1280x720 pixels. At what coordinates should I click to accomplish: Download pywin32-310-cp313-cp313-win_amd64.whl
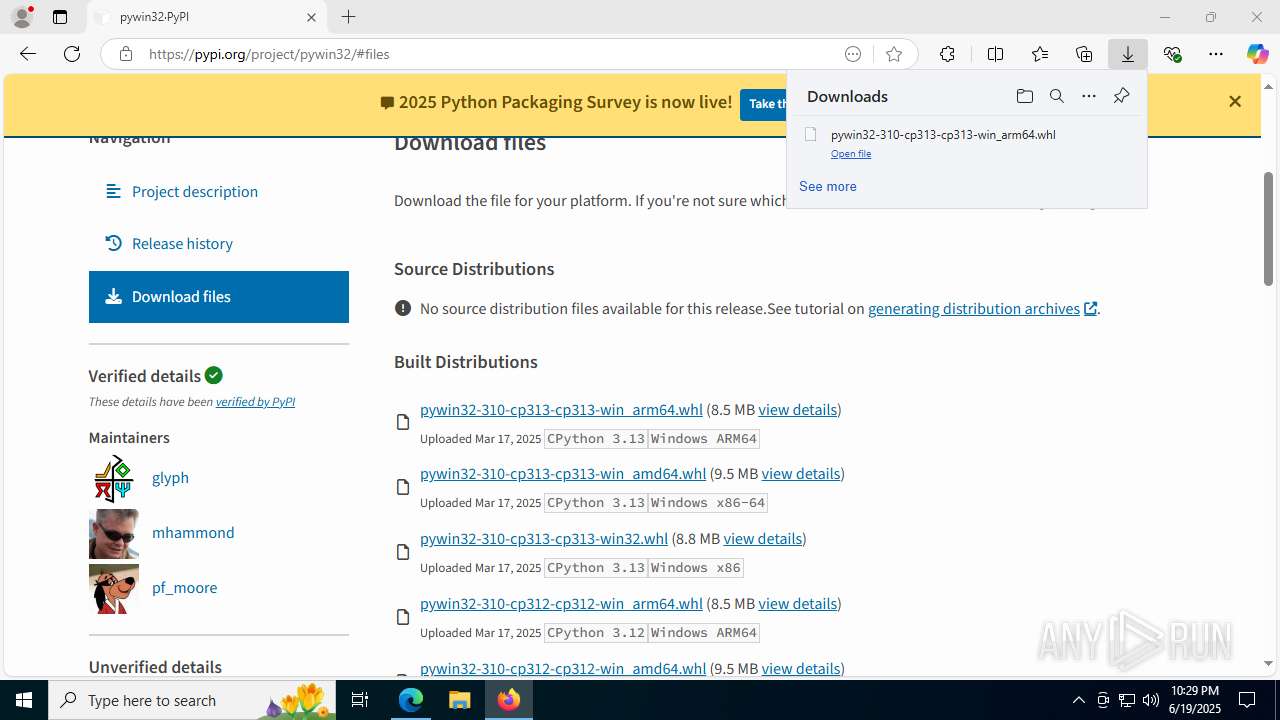click(x=563, y=474)
